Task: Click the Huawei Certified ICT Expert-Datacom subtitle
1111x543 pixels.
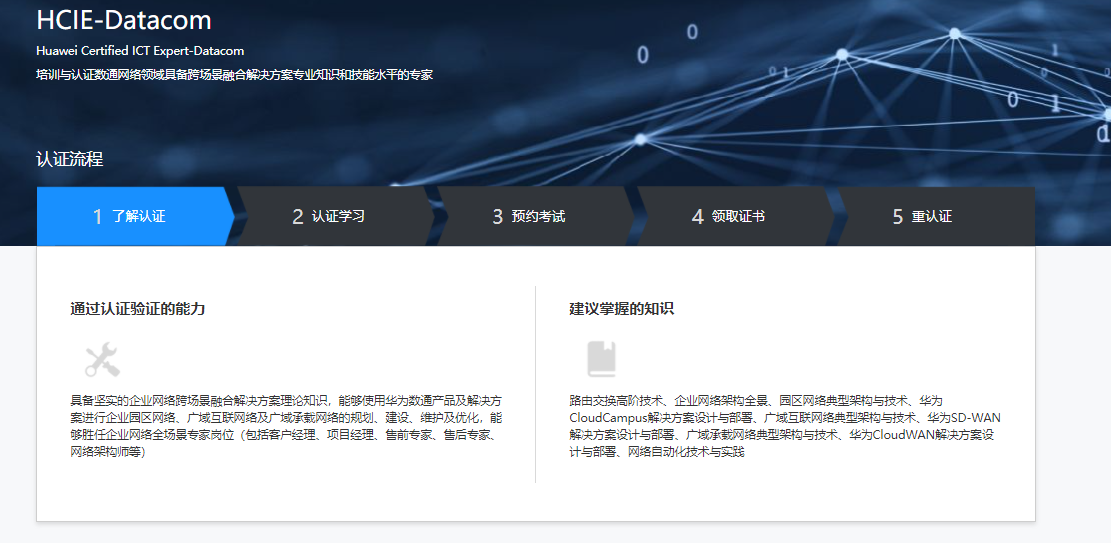Action: click(140, 51)
